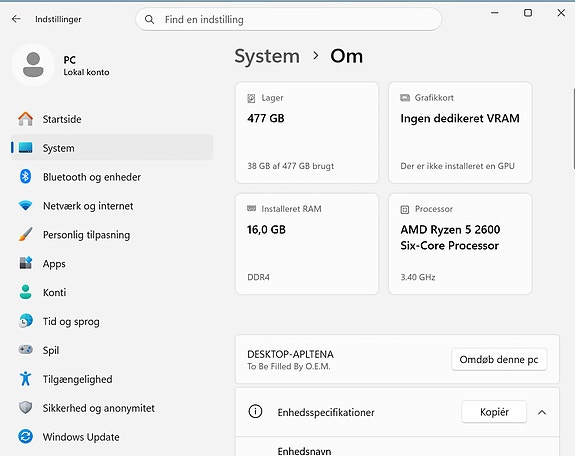The width and height of the screenshot is (575, 456).
Task: Select the Bluetooth og enheder Bluetooth icon
Action: [25, 177]
